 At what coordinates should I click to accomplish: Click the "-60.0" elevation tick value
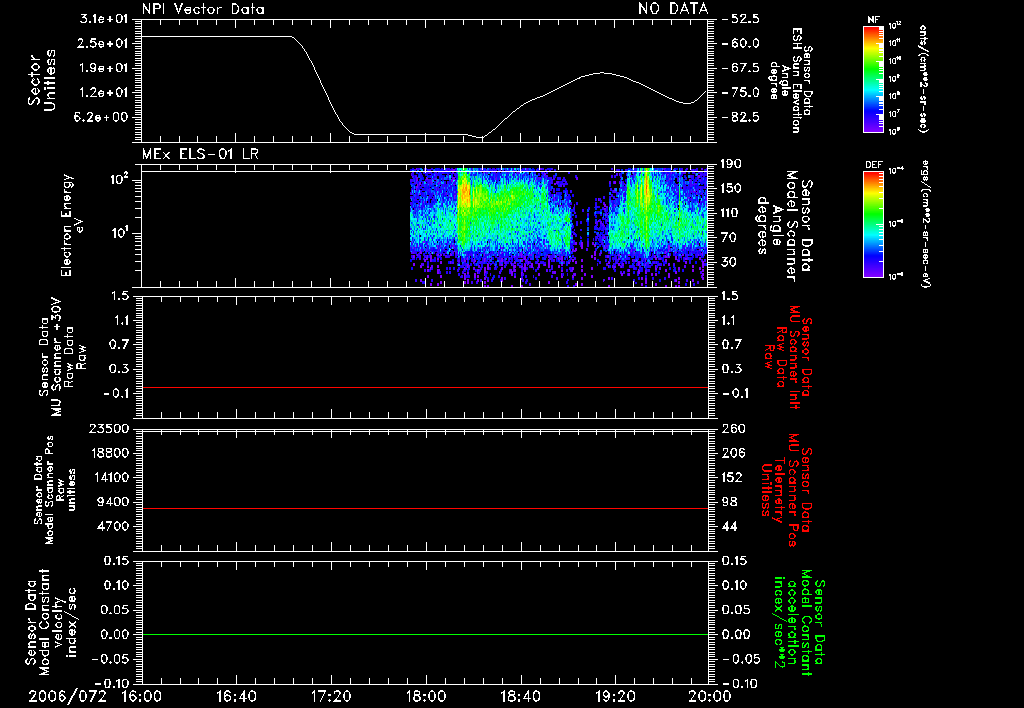[x=741, y=43]
